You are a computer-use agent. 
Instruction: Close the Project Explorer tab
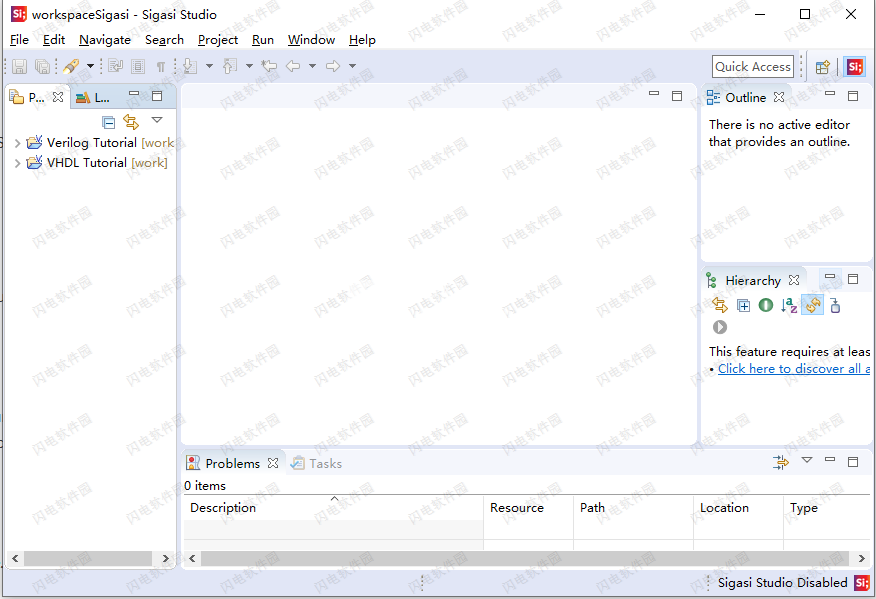[58, 97]
